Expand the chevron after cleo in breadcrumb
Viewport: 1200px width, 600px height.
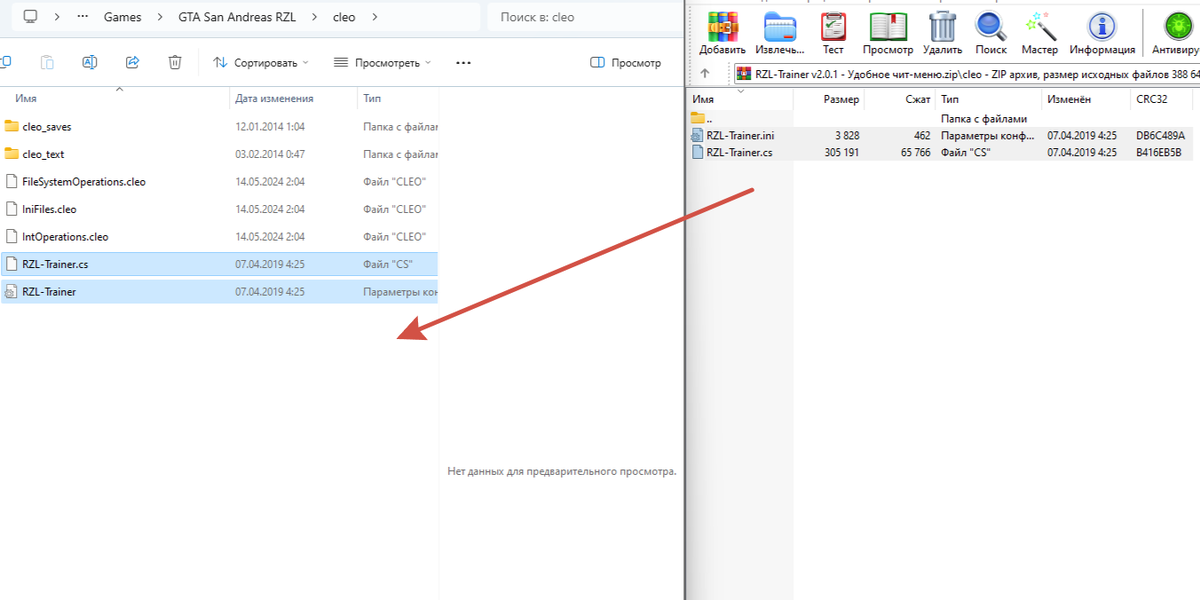point(375,17)
